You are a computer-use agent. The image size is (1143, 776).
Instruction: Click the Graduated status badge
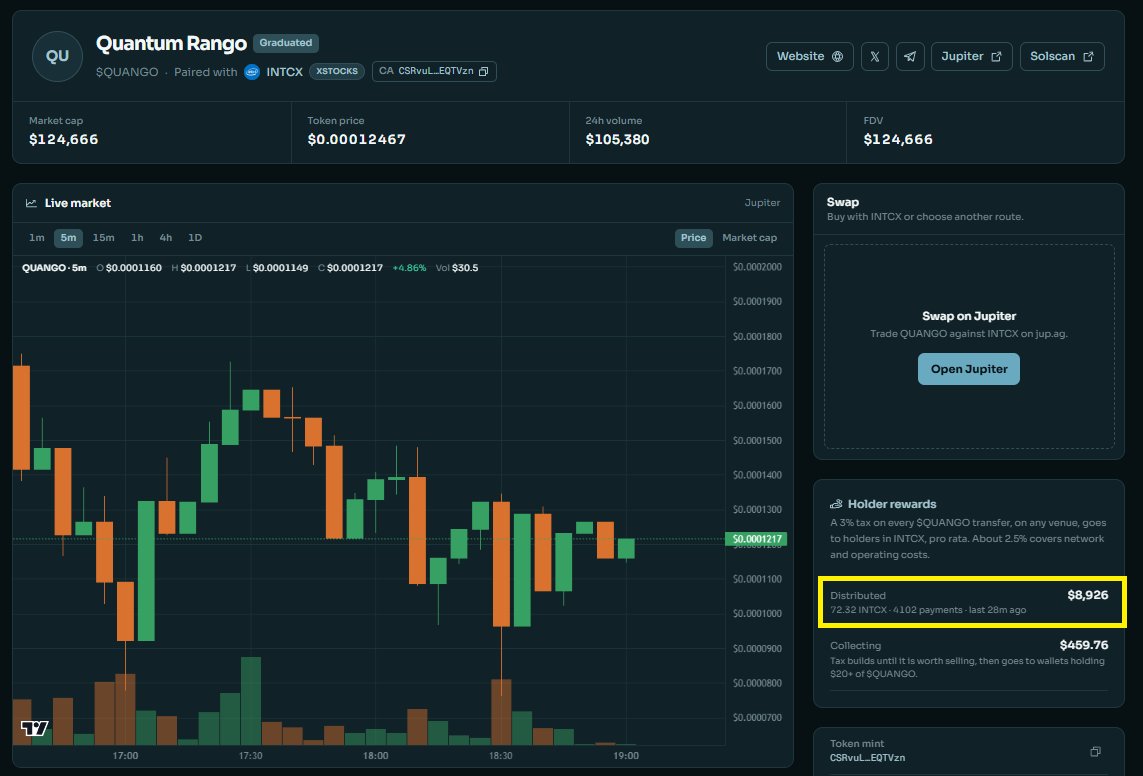[x=286, y=43]
